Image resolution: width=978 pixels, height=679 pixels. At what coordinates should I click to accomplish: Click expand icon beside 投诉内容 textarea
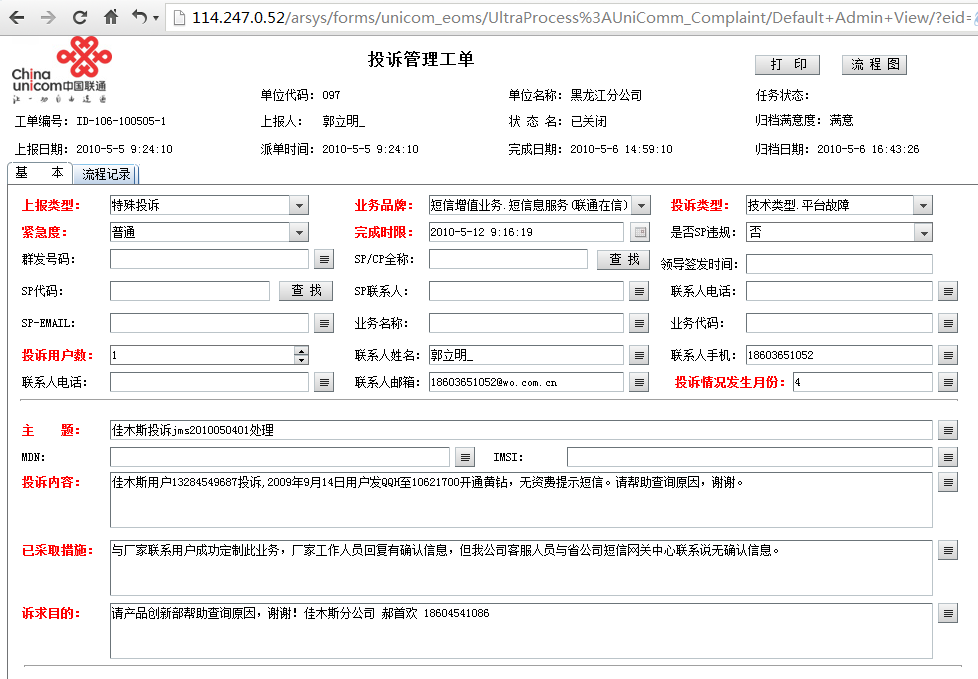pyautogui.click(x=948, y=482)
